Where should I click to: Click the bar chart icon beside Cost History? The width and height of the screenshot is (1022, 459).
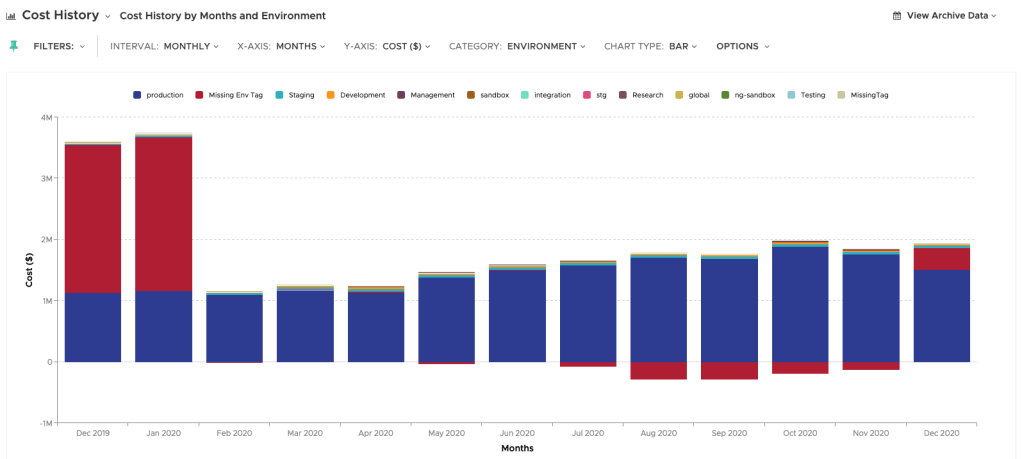point(11,16)
